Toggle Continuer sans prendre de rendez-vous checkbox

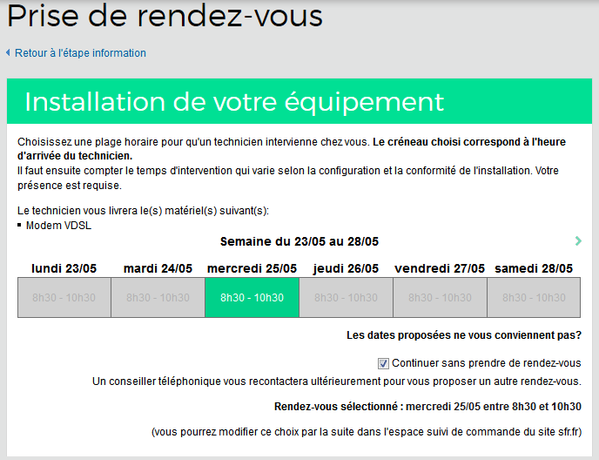(x=383, y=363)
